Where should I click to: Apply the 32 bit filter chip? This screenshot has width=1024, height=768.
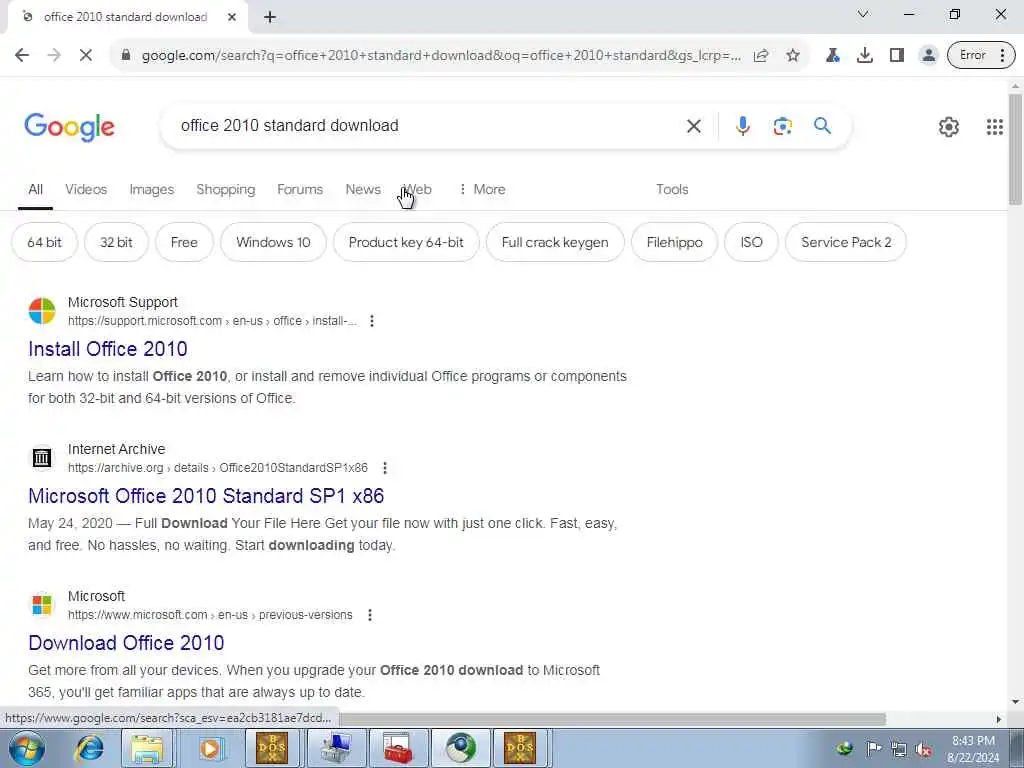tap(116, 242)
